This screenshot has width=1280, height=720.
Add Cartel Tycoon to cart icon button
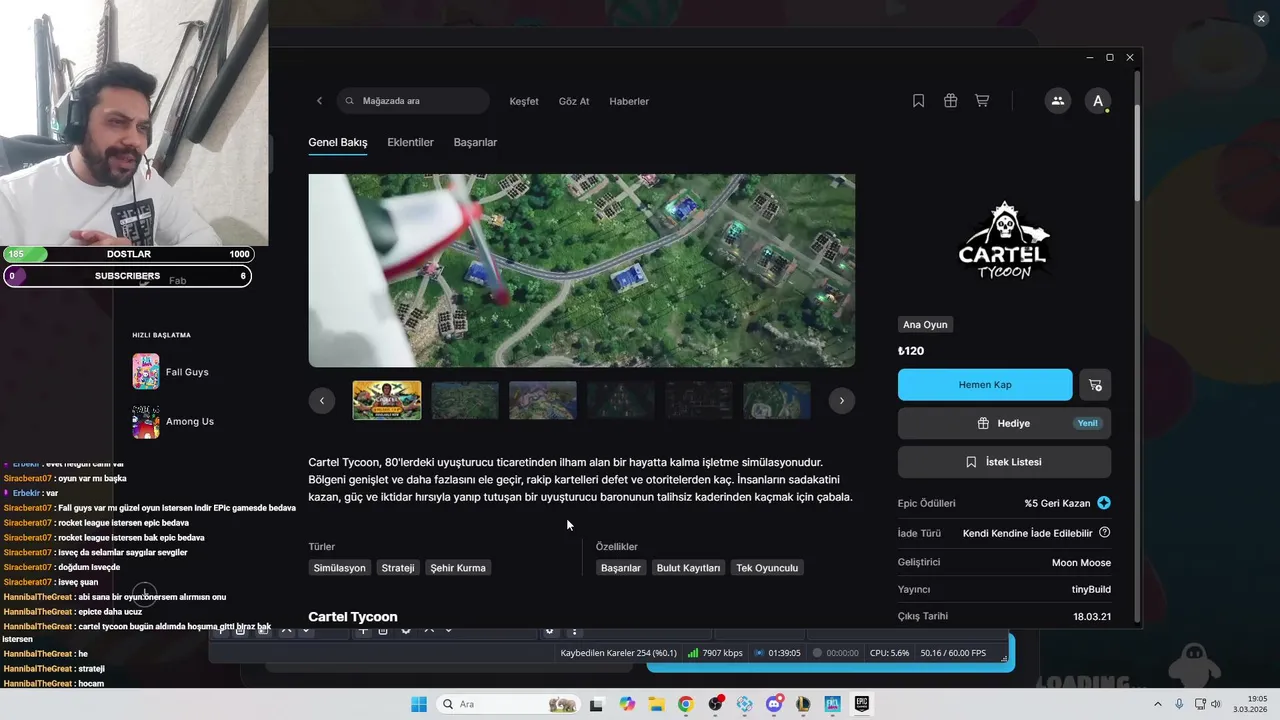pyautogui.click(x=1095, y=385)
